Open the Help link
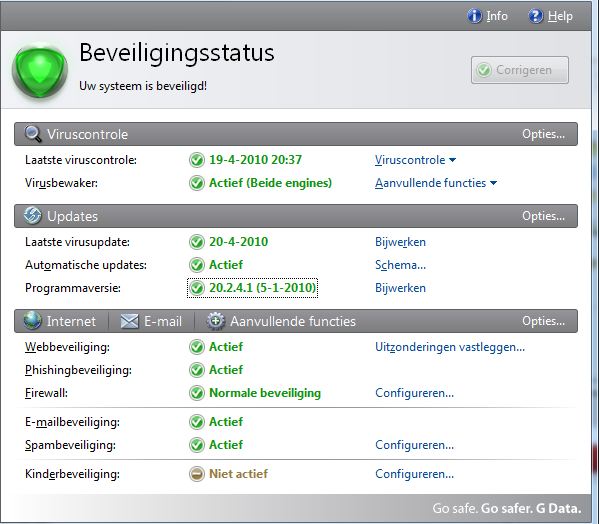The width and height of the screenshot is (599, 524). [x=560, y=16]
